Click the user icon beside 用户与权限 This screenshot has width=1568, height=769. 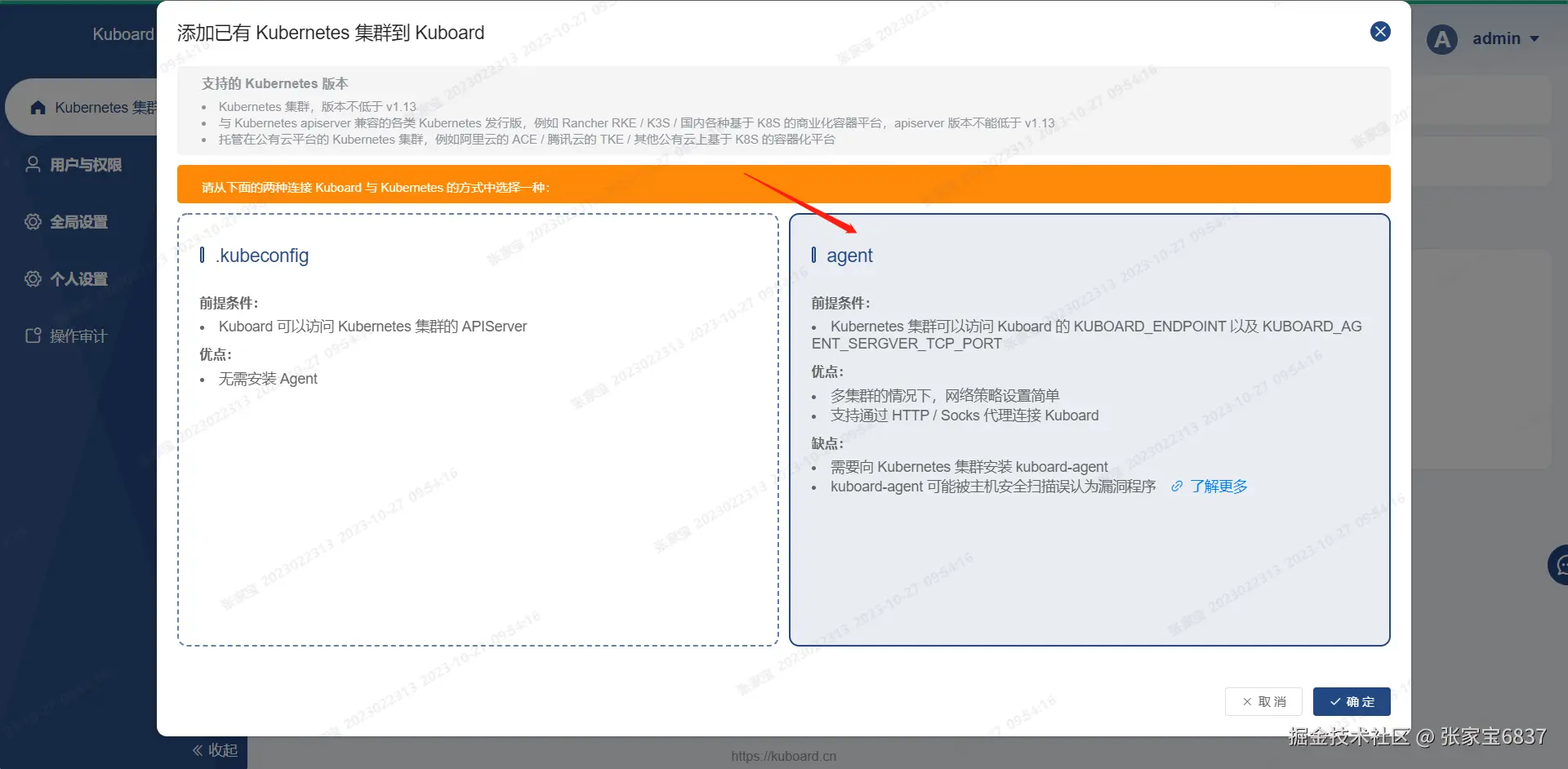point(33,164)
